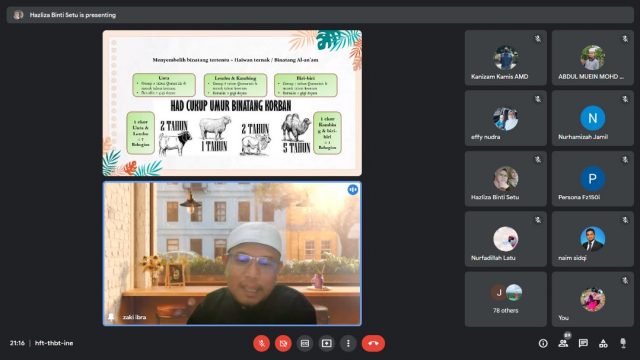Click the speaking indicator on zaki ibra's video
This screenshot has height=360, width=640.
[x=353, y=190]
